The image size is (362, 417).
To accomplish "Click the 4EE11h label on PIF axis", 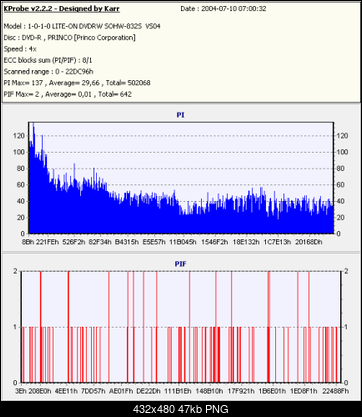I will [66, 391].
